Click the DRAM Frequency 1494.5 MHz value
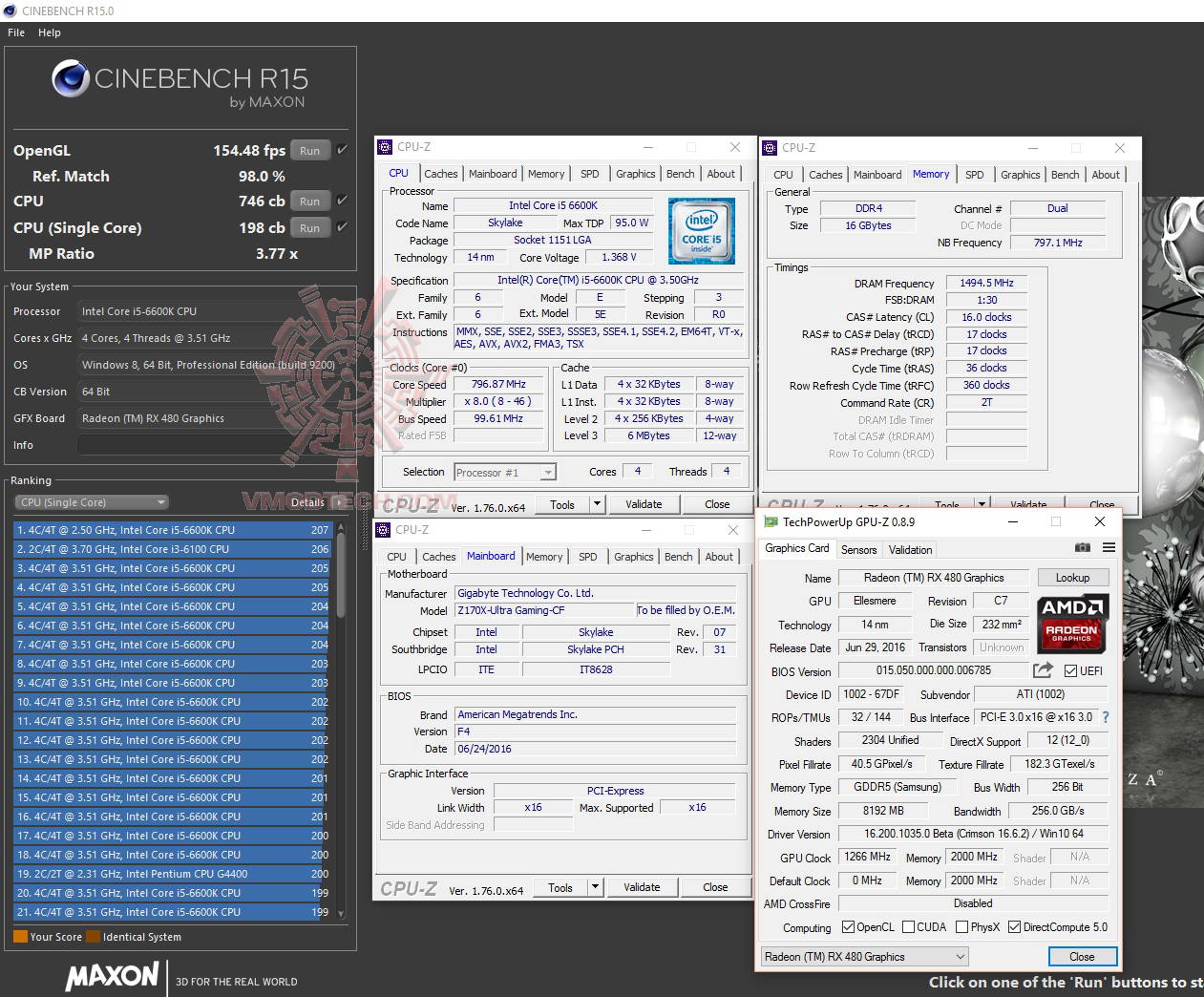 point(986,283)
